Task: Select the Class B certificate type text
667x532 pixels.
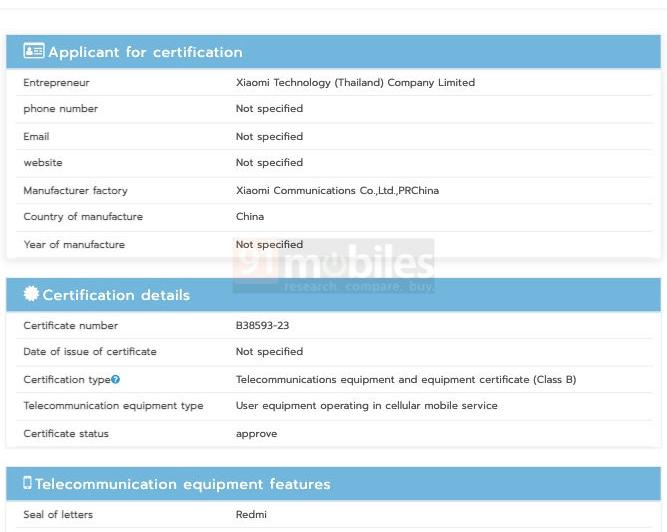Action: (x=406, y=379)
